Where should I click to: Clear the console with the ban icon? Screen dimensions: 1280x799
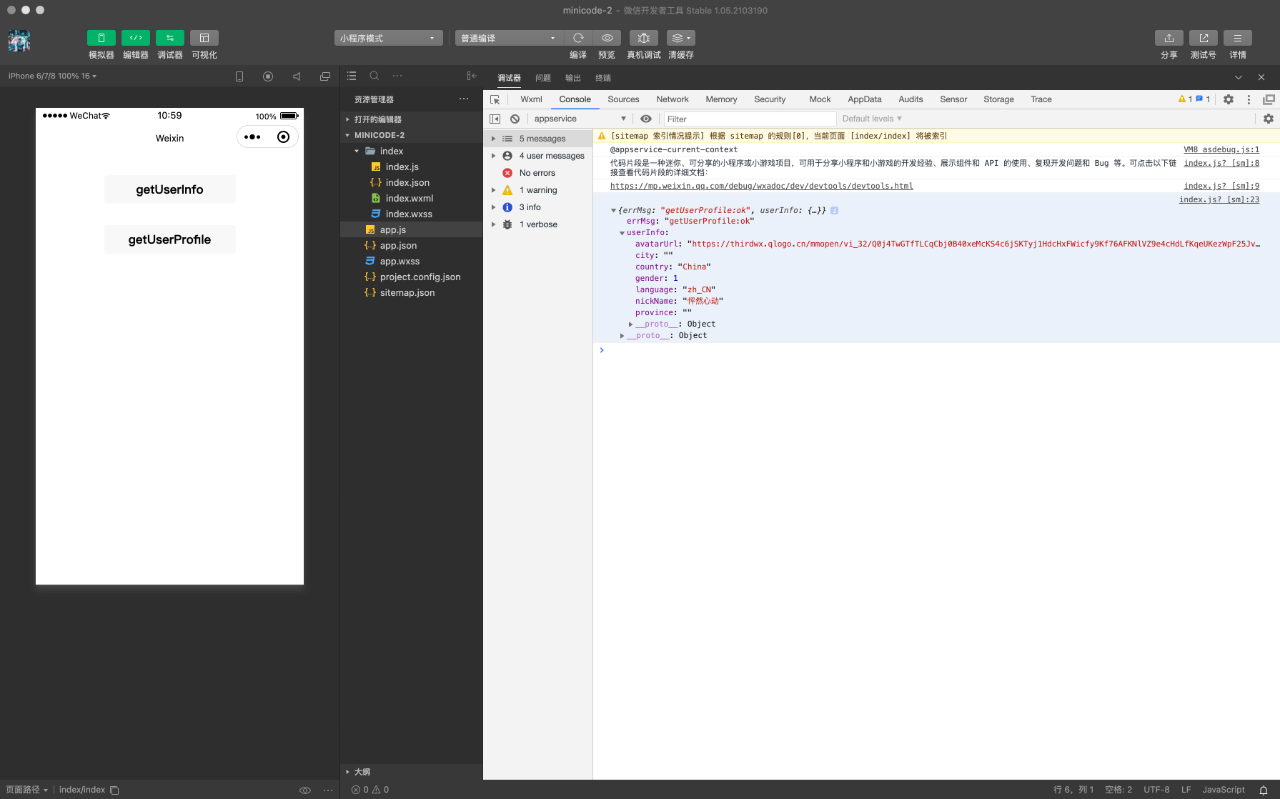[515, 119]
